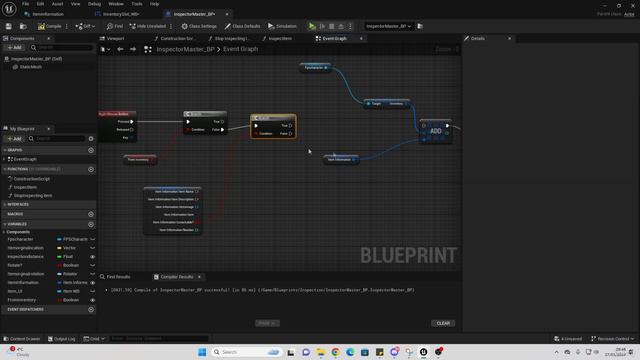Toggle visibility eye for the Float variable
Viewport: 640px width, 360px height.
93,257
